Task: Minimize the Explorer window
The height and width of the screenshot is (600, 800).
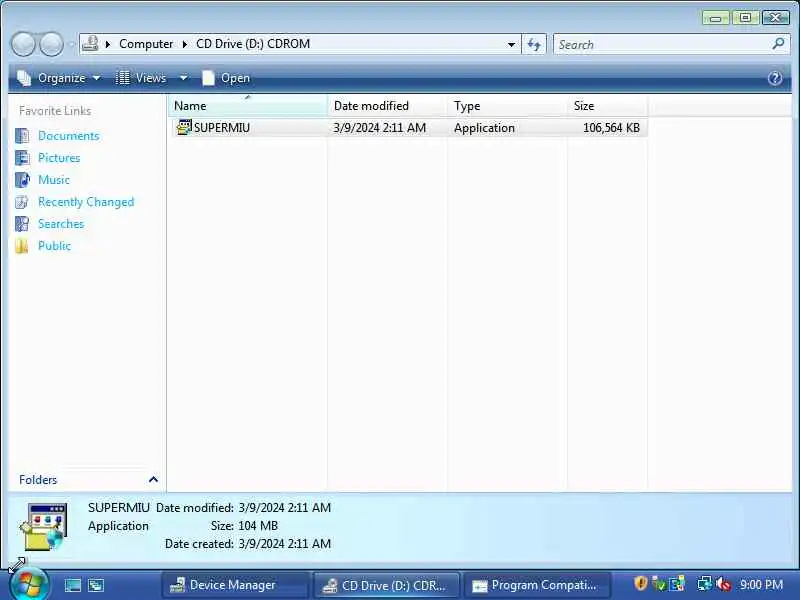Action: coord(715,18)
